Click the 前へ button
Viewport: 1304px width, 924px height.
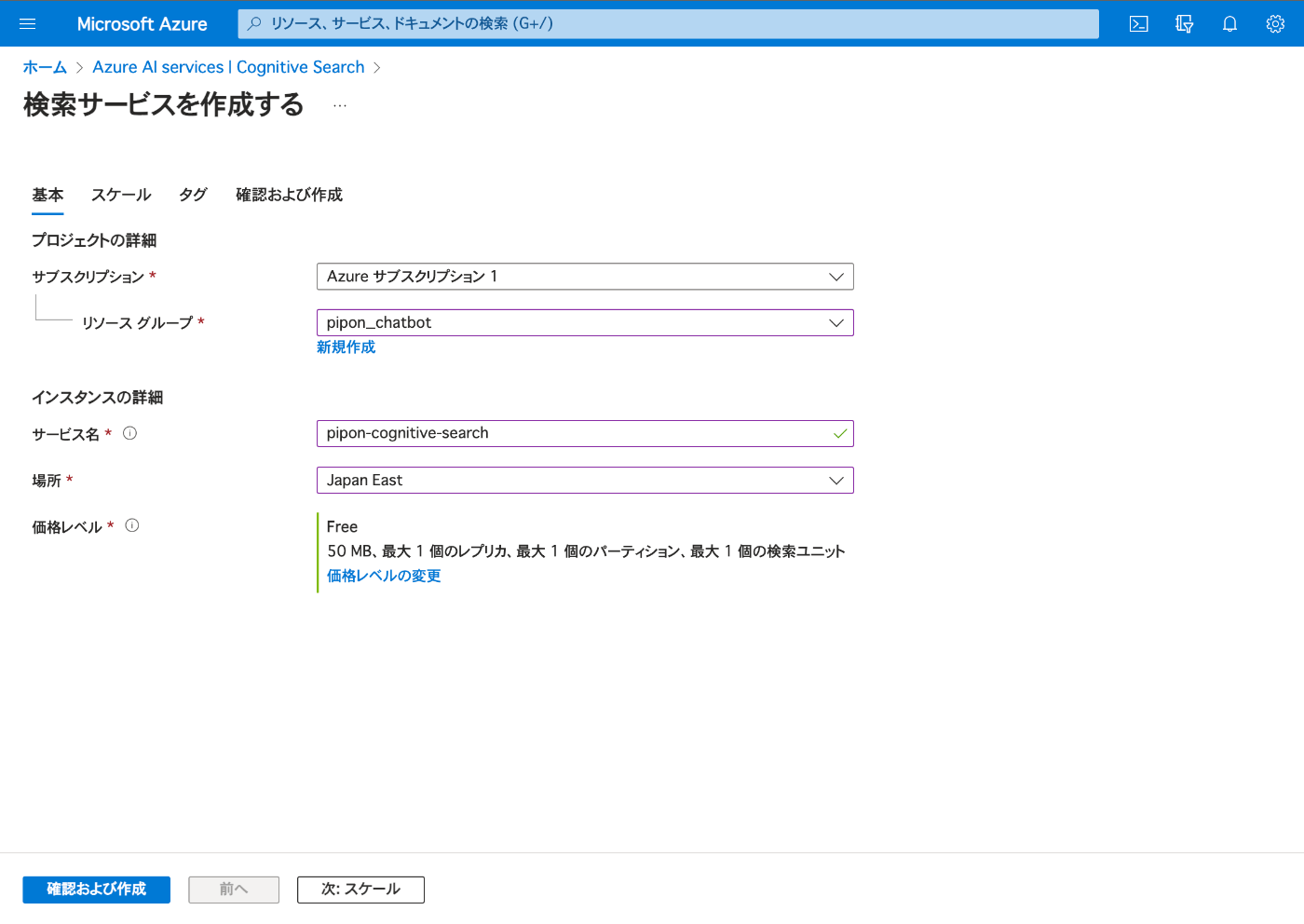(x=234, y=890)
